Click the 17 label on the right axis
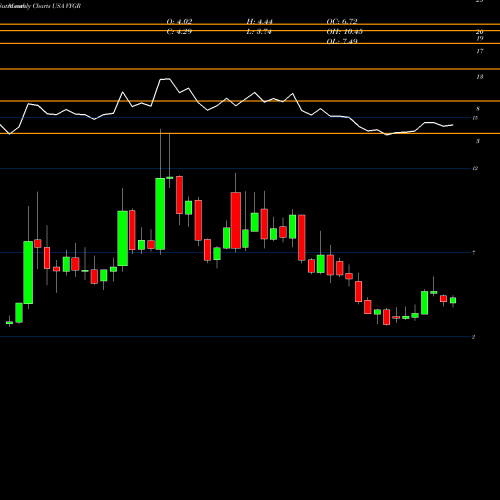 (479, 51)
